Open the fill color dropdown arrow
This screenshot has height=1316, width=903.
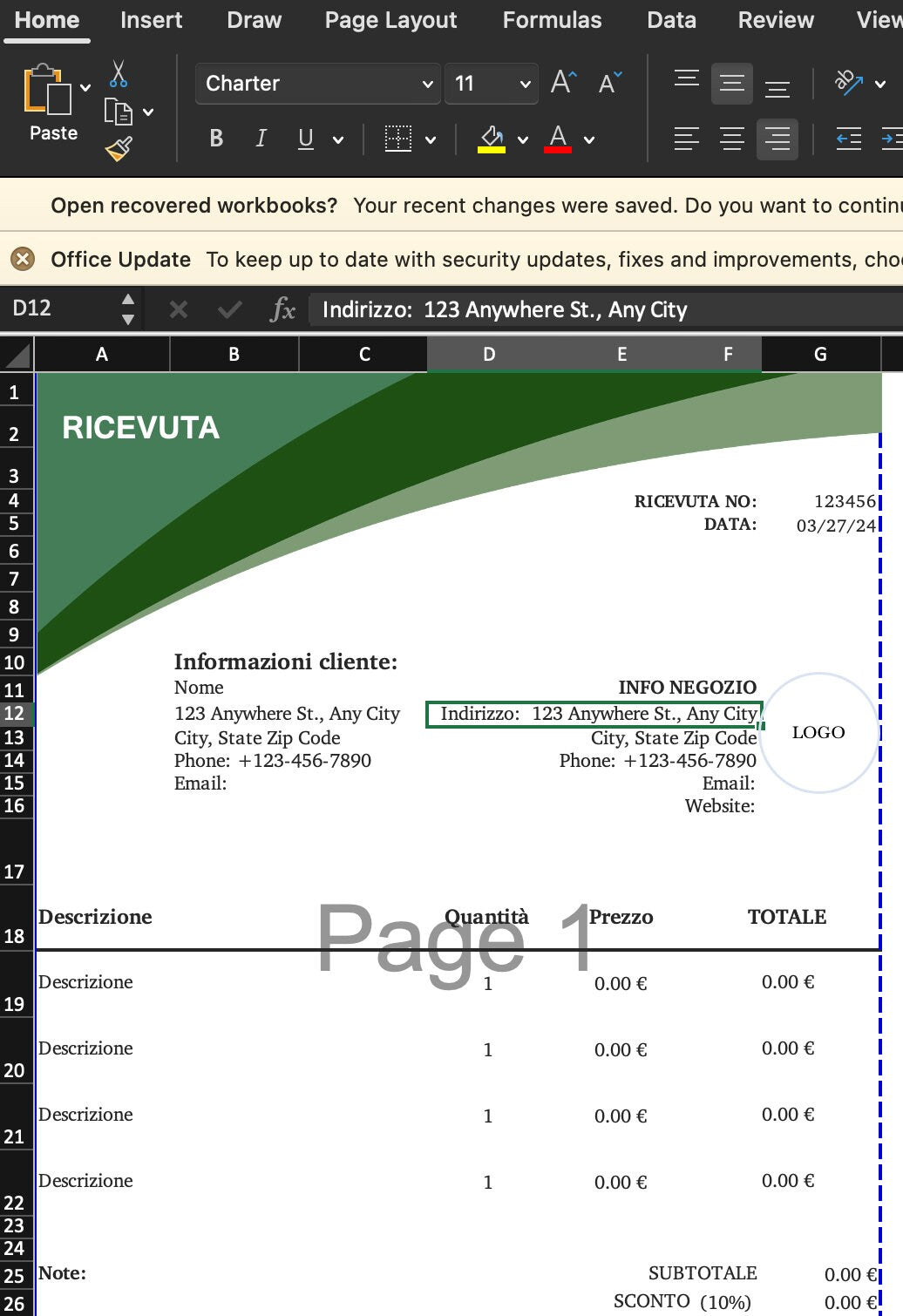(x=523, y=139)
